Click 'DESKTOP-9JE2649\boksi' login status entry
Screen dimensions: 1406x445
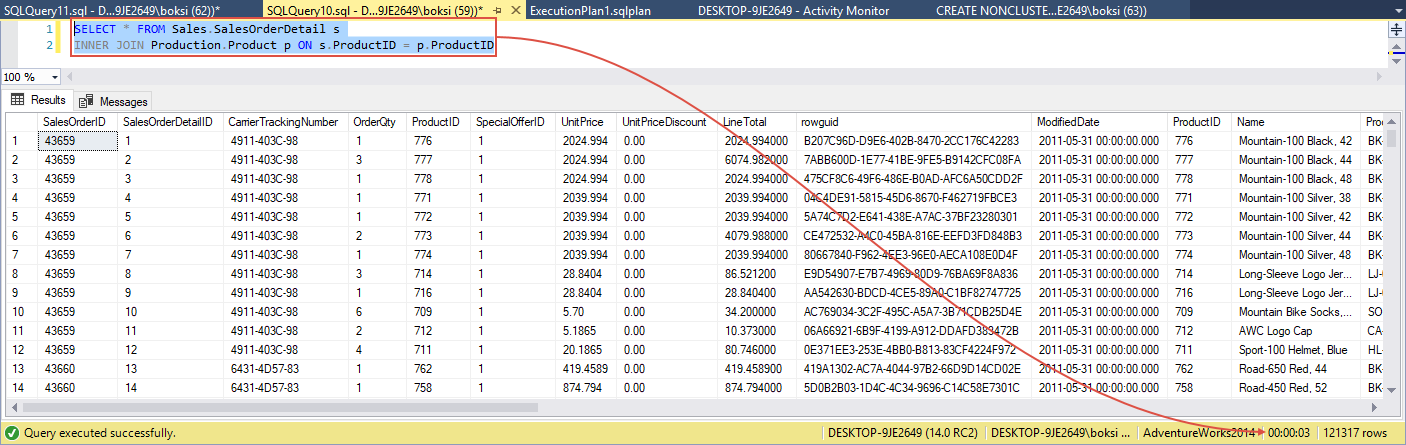pos(1061,433)
